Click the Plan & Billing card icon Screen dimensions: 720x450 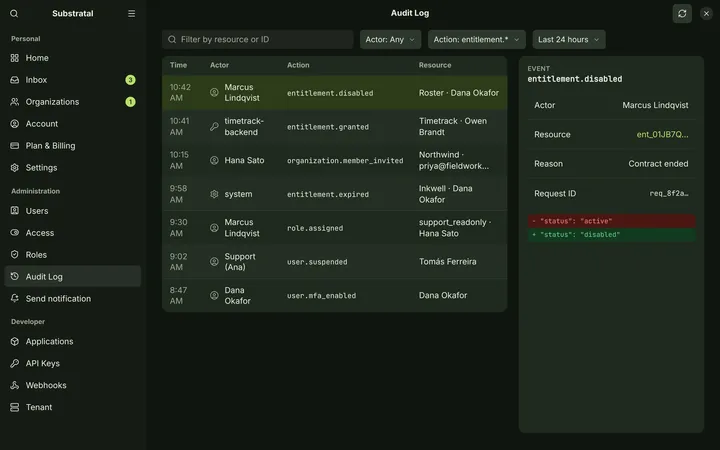click(x=15, y=146)
